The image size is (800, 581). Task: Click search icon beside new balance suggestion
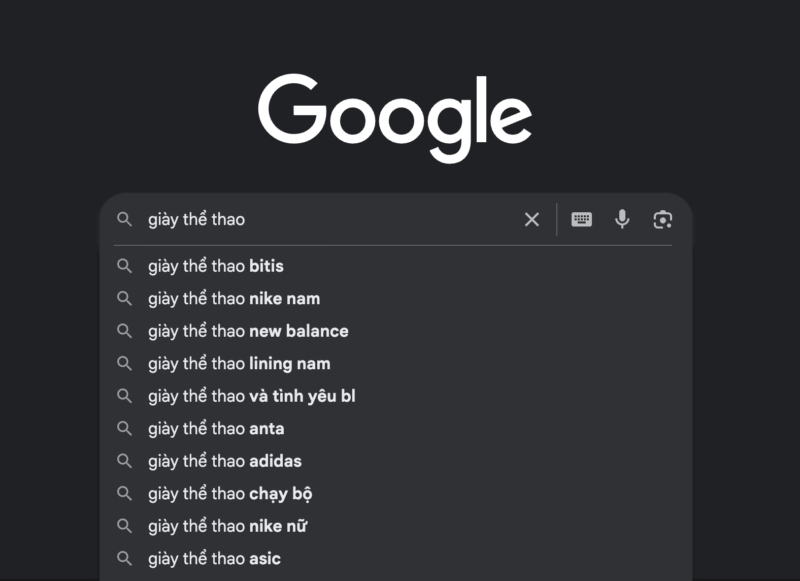[x=125, y=331]
